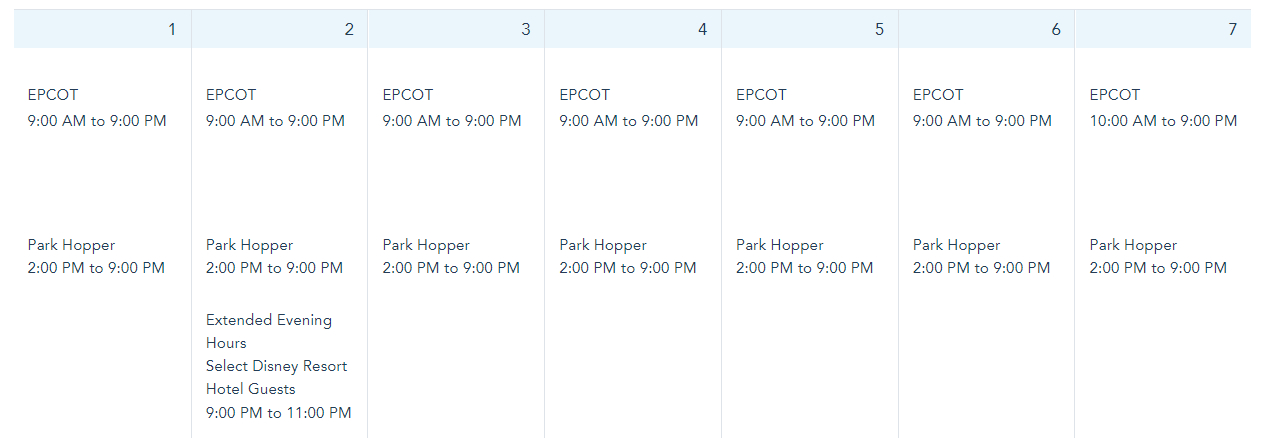This screenshot has height=438, width=1261.
Task: Click the 10:00 AM to 9:00 PM hours
Action: click(1163, 121)
